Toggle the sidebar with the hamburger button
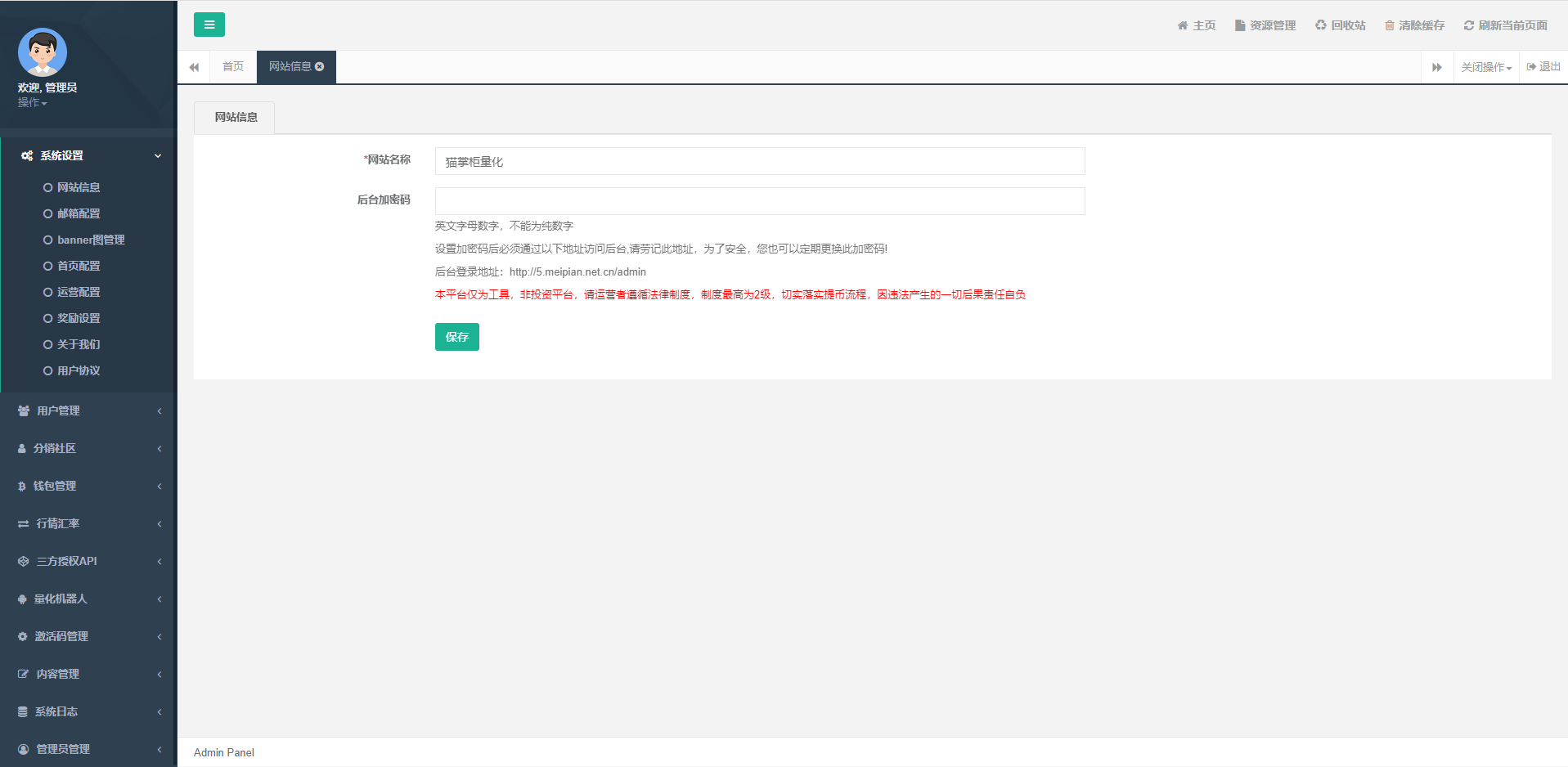This screenshot has height=767, width=1568. (x=209, y=25)
